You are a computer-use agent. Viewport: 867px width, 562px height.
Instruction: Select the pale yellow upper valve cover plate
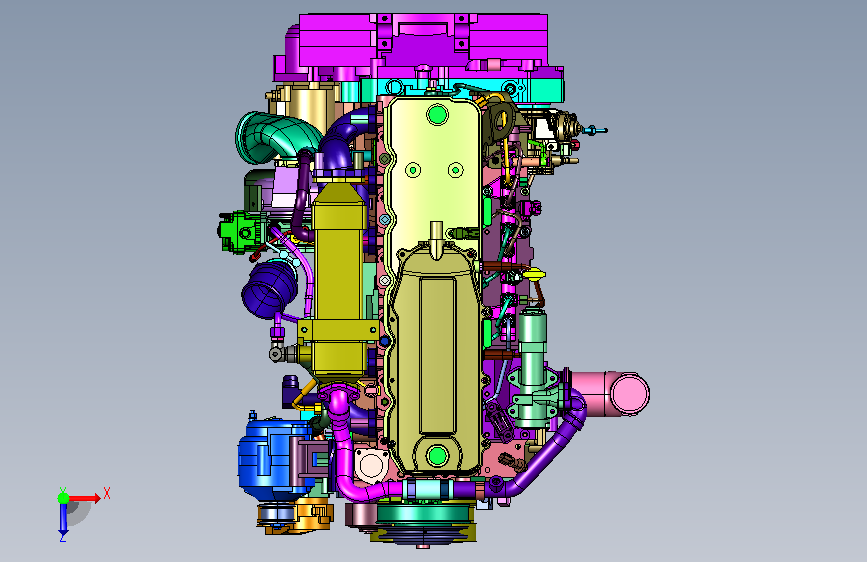434,177
